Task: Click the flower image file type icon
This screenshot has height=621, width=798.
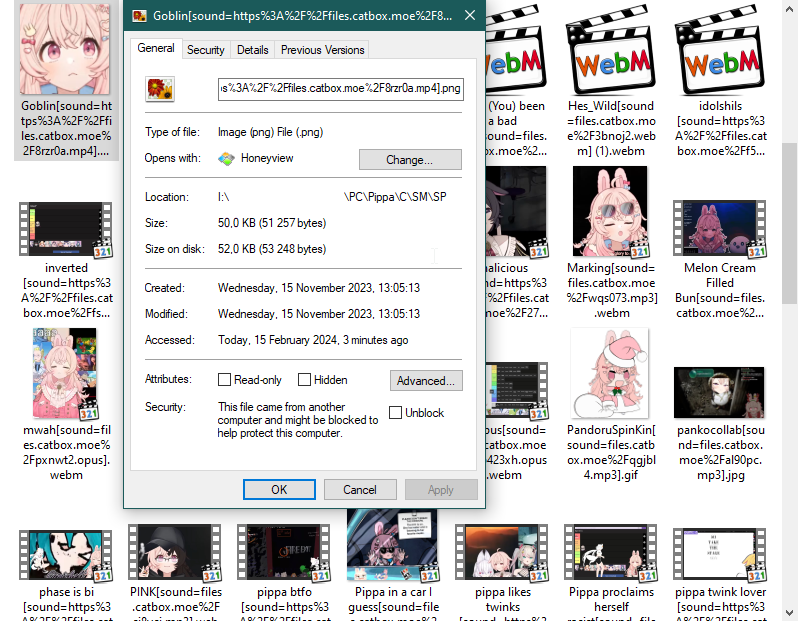Action: [160, 89]
